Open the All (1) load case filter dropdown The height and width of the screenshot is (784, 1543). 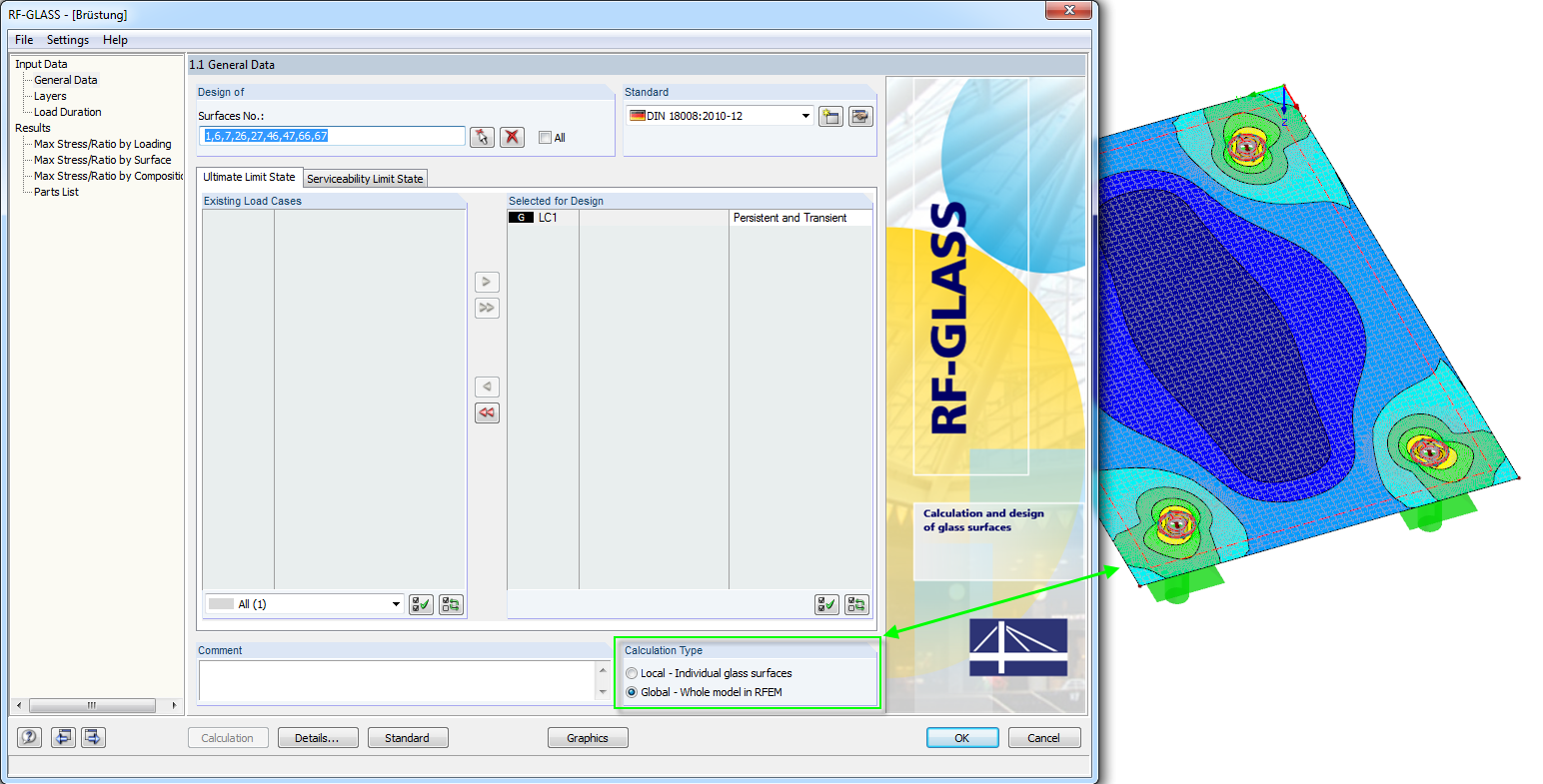point(396,604)
